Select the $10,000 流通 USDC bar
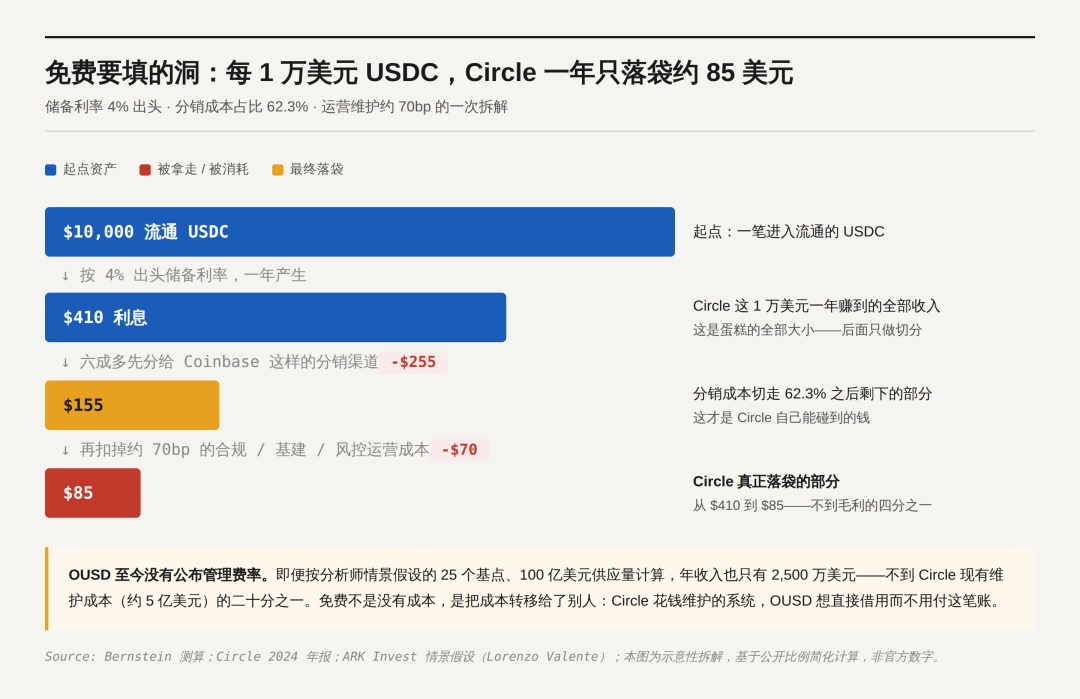The height and width of the screenshot is (699, 1080). (360, 232)
